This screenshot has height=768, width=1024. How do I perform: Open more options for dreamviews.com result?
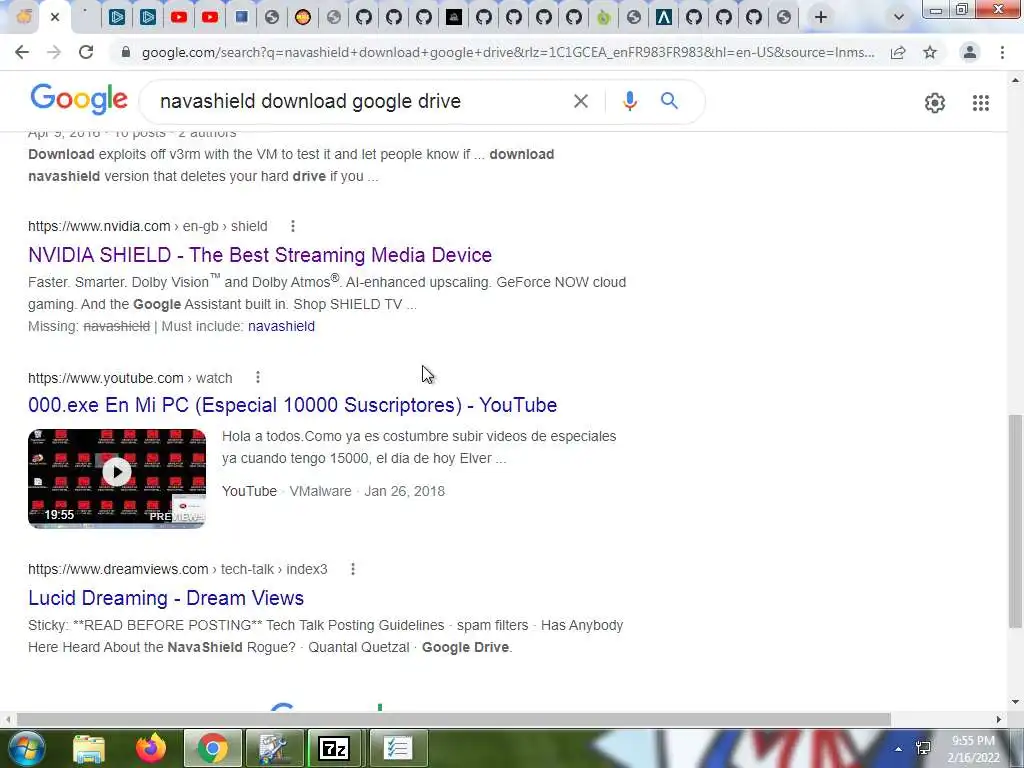click(x=353, y=569)
